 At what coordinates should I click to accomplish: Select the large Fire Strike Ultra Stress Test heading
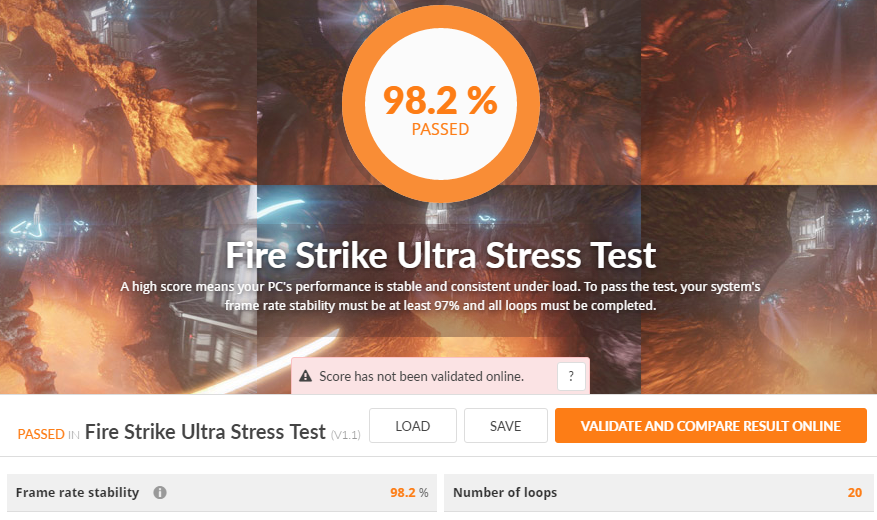pyautogui.click(x=441, y=256)
